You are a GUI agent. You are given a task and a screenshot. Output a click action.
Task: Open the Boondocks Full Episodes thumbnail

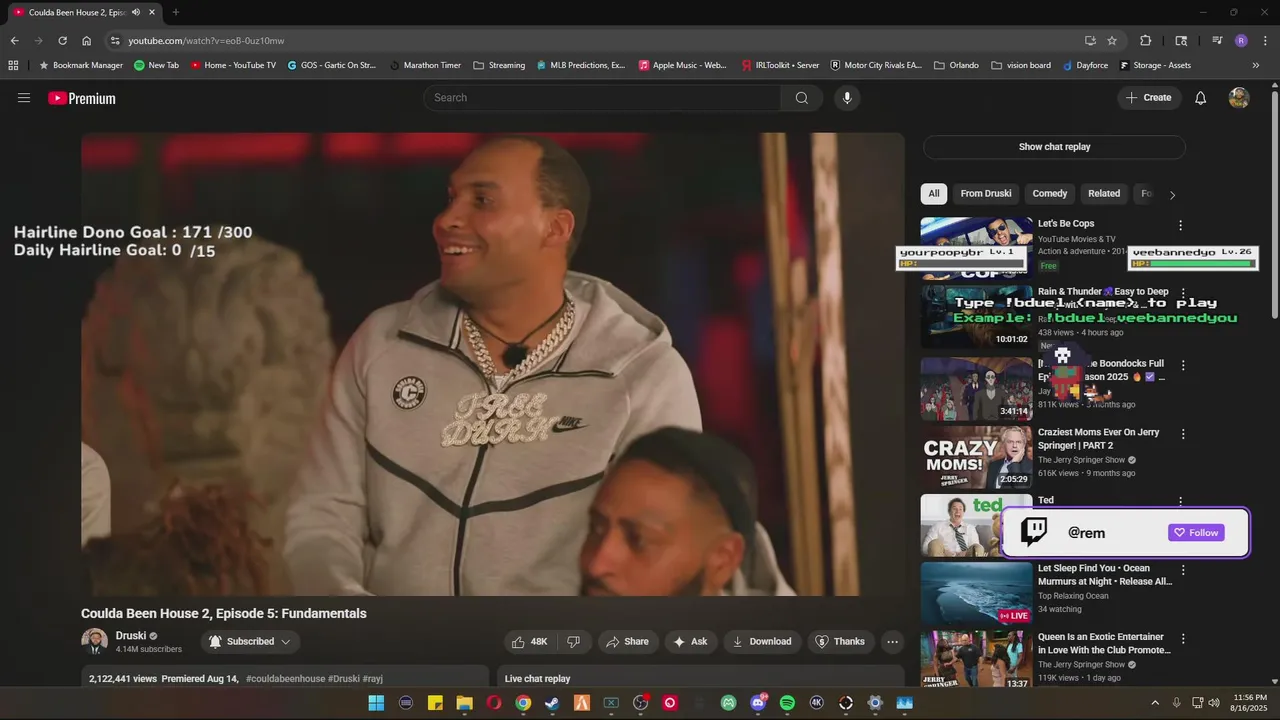click(x=976, y=389)
